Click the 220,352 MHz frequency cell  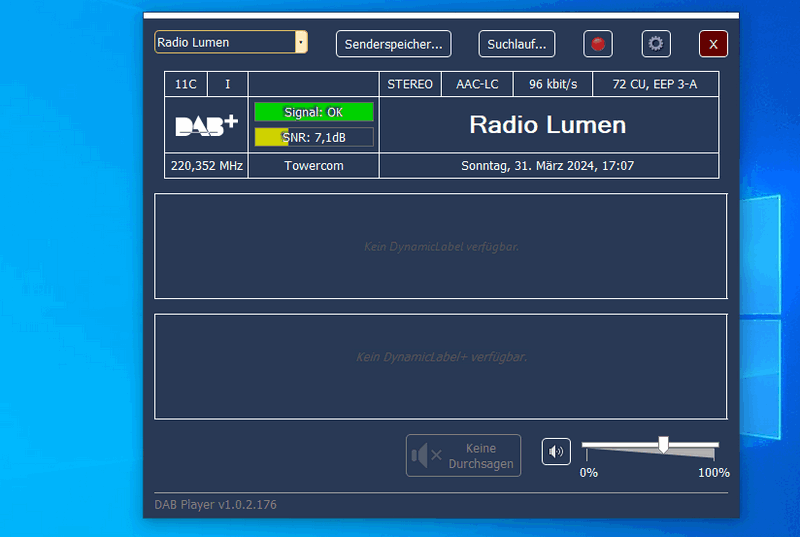coord(207,166)
